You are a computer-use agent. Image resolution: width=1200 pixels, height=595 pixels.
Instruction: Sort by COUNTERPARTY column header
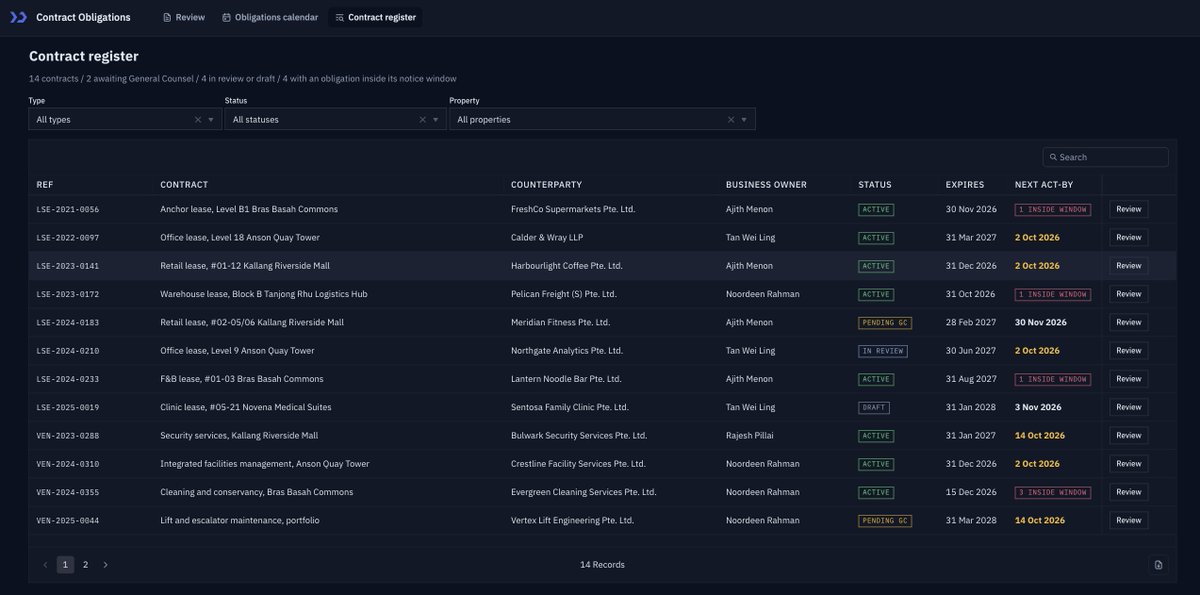tap(546, 185)
